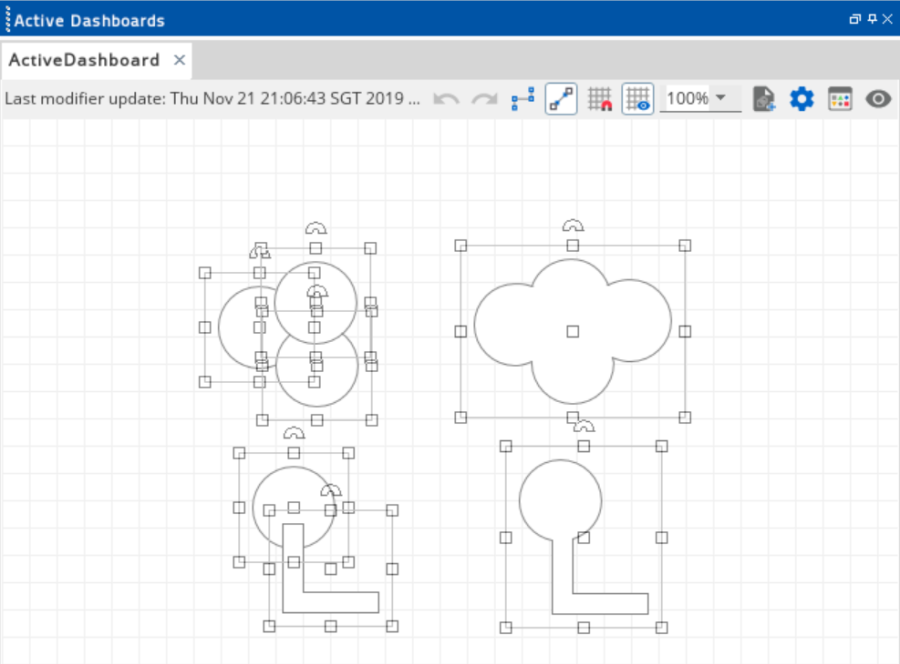The width and height of the screenshot is (900, 664).
Task: Pin the Active Dashboards panel
Action: pos(872,19)
